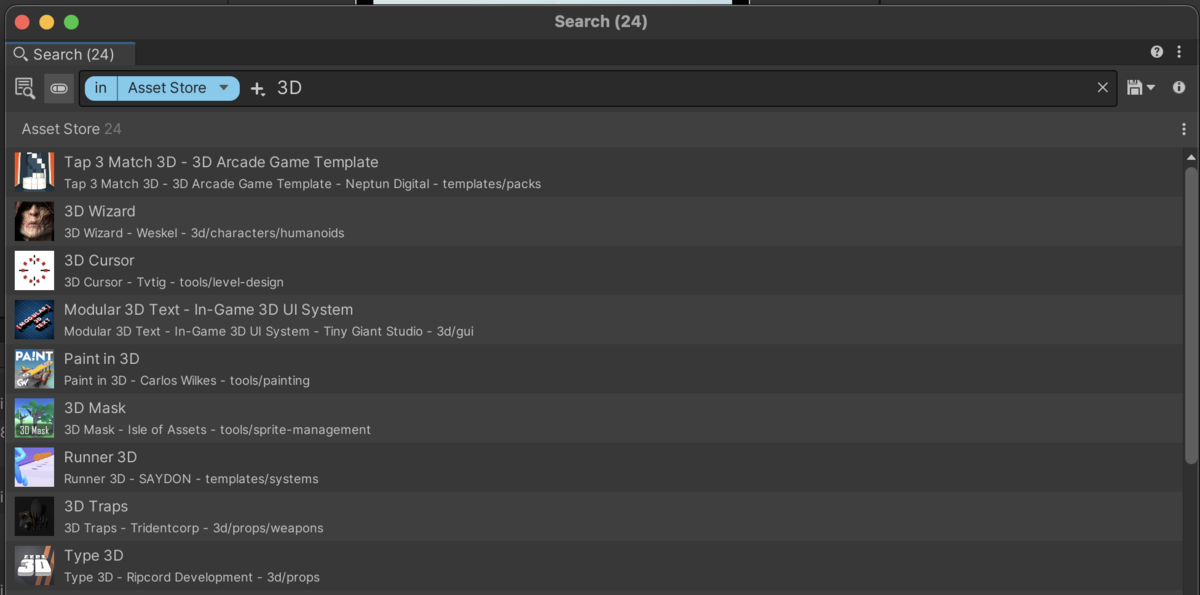Show result details with the info icon
Viewport: 1200px width, 595px height.
click(x=1178, y=88)
